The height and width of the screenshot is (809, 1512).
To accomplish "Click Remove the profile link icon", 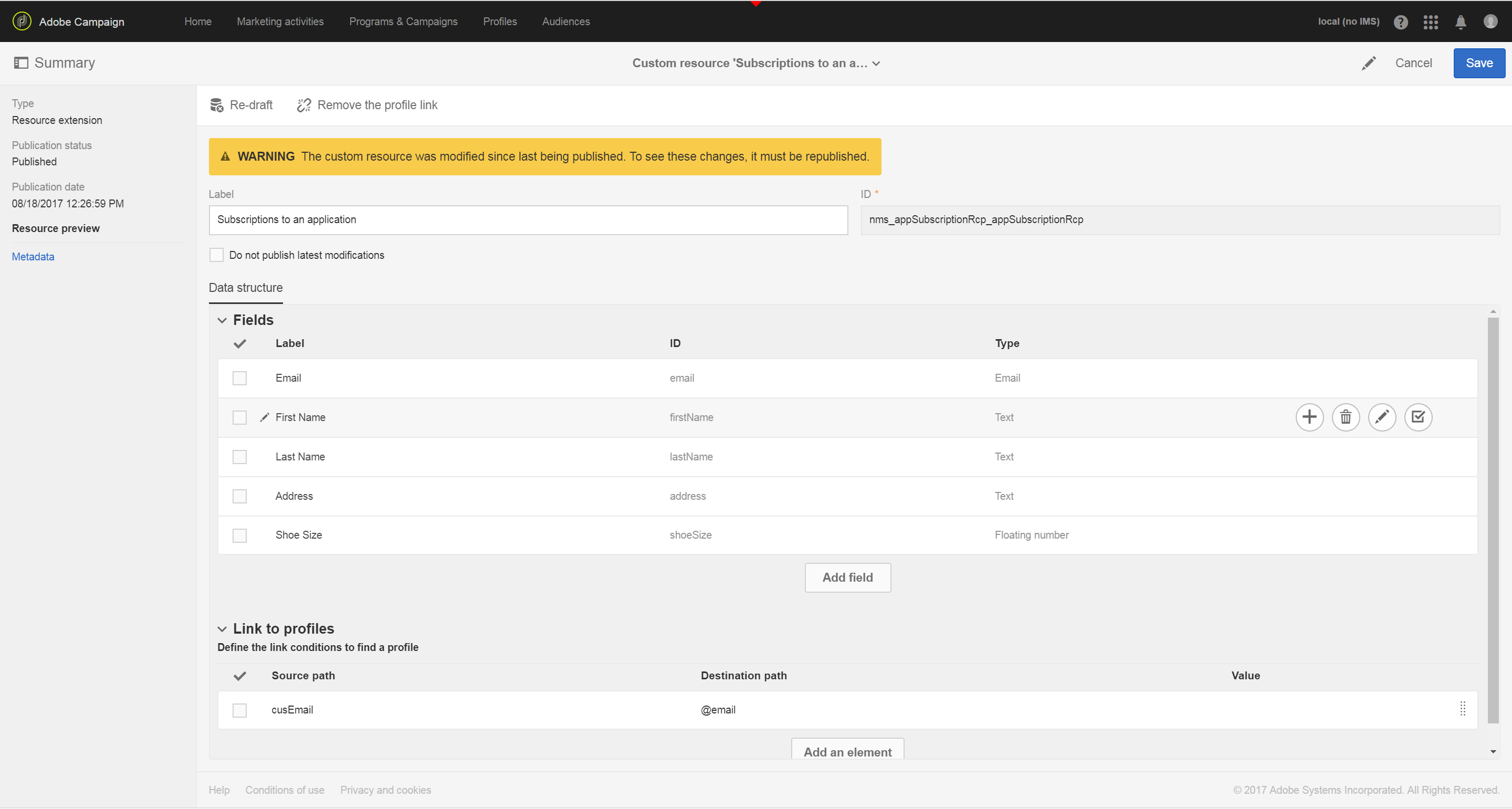I will (303, 105).
